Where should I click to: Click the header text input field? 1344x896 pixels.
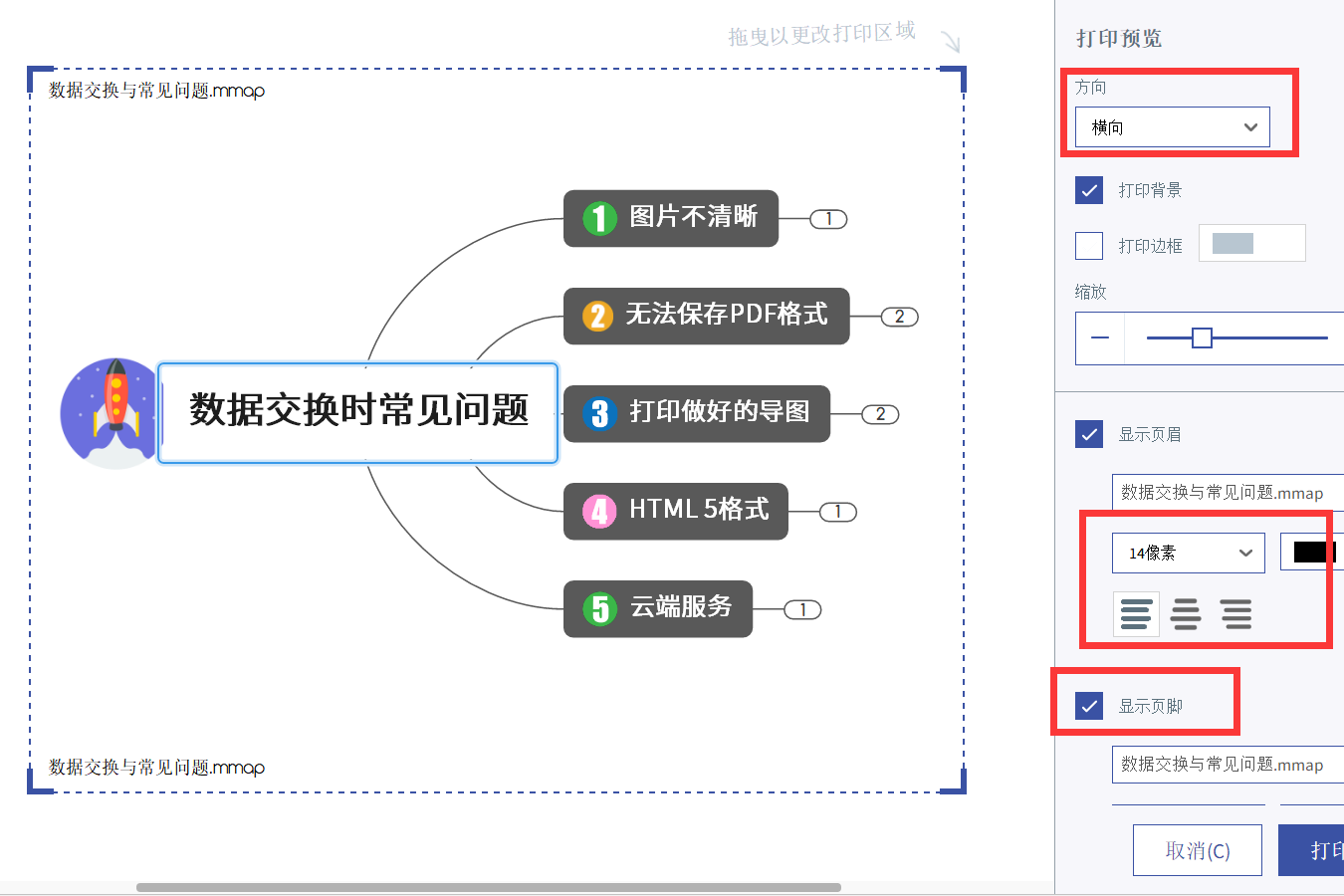(1227, 493)
